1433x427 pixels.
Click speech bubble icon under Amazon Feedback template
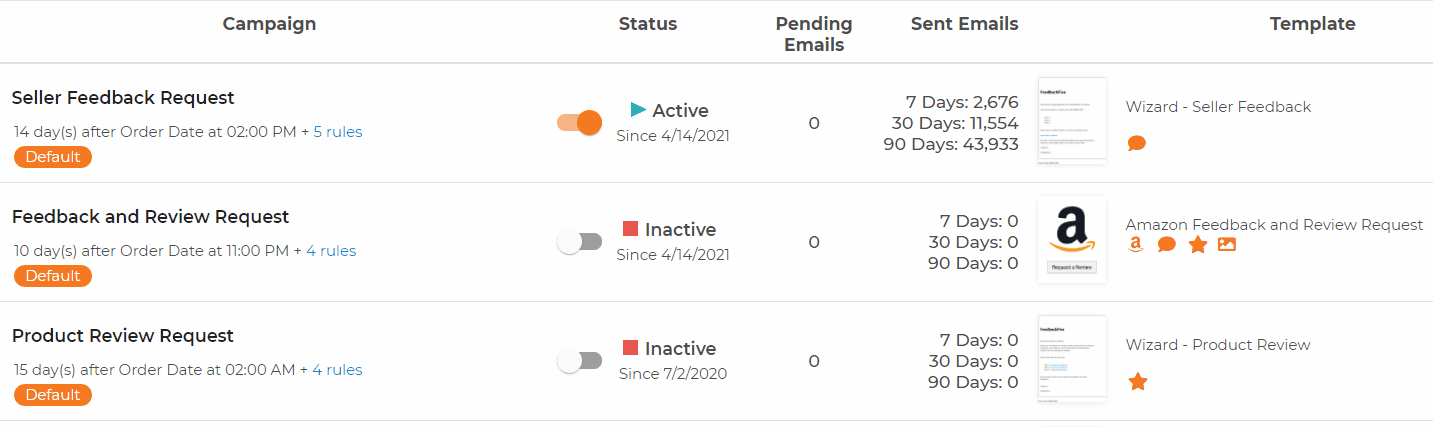point(1166,244)
